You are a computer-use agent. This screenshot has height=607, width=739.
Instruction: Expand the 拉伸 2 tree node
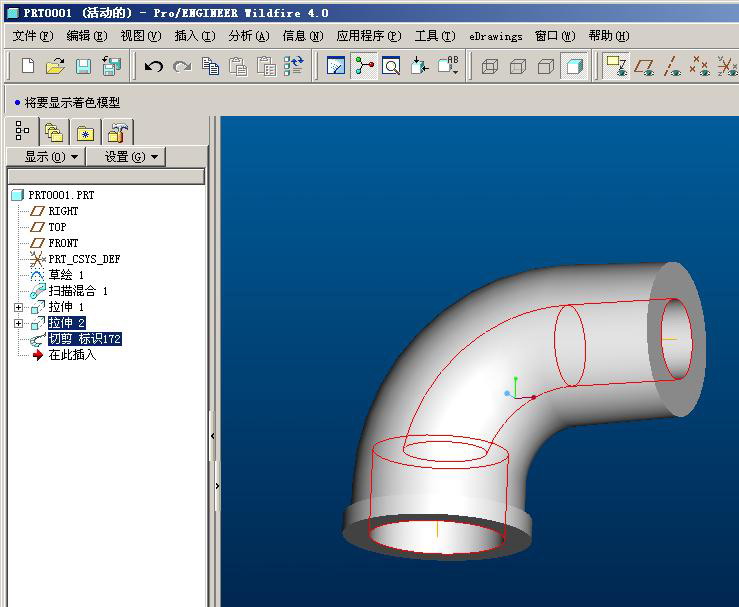[x=18, y=323]
